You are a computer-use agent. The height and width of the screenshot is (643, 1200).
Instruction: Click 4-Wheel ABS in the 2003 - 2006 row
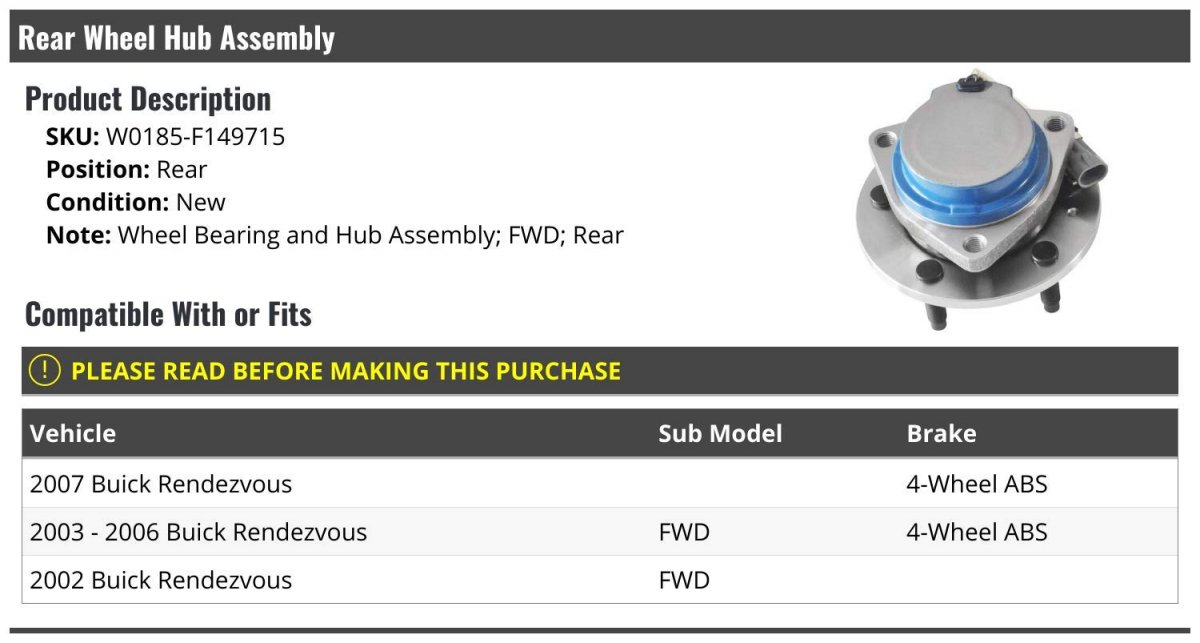pos(976,532)
